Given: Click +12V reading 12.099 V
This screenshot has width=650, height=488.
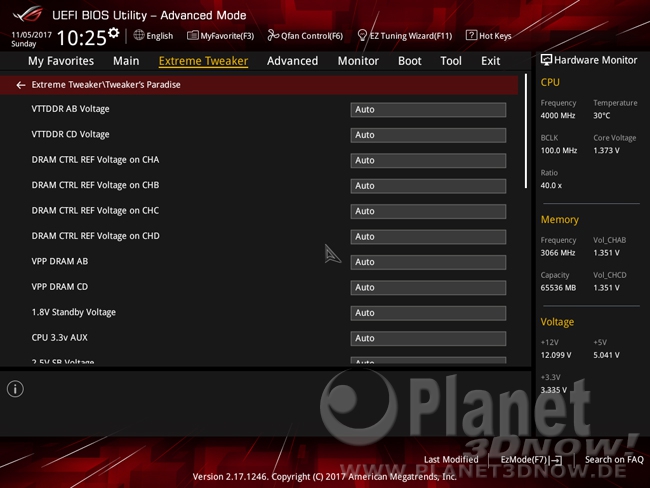Looking at the screenshot, I should click(x=556, y=355).
